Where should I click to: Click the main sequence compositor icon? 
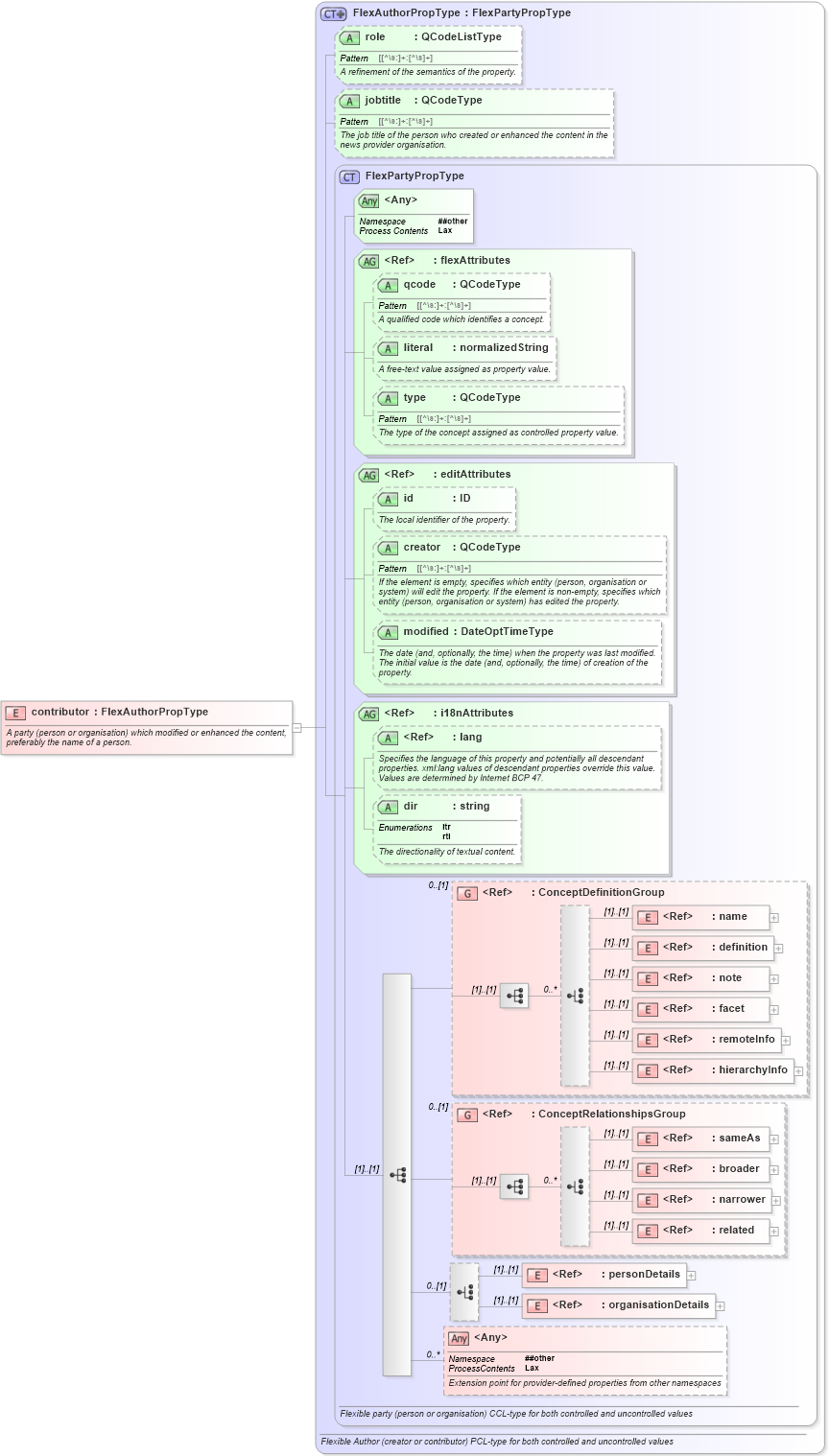pos(397,1174)
